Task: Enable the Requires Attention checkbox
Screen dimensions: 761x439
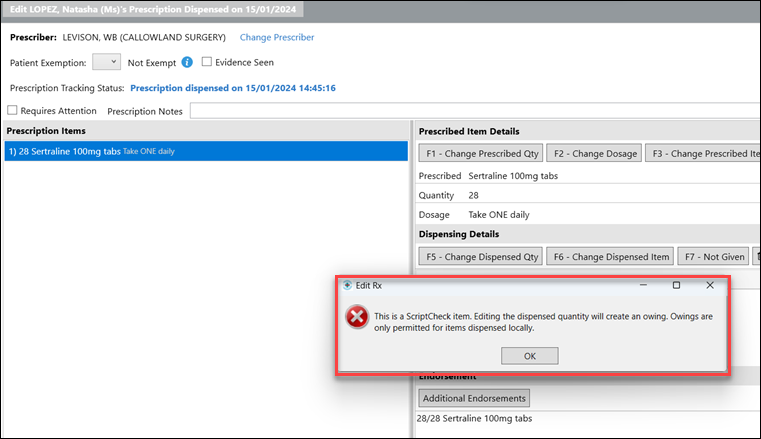Action: click(x=12, y=110)
